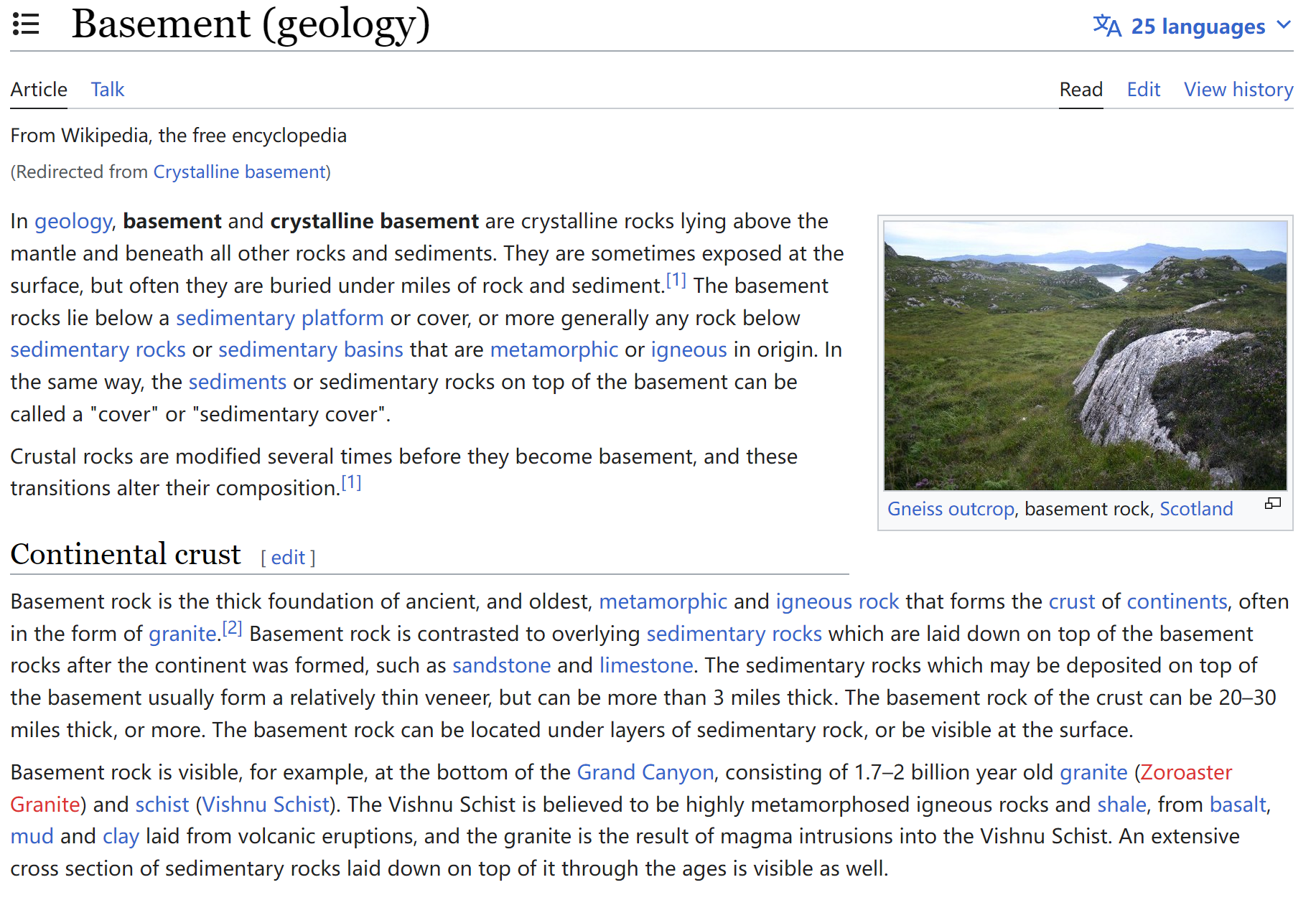Open the Grand Canyon link

click(645, 772)
